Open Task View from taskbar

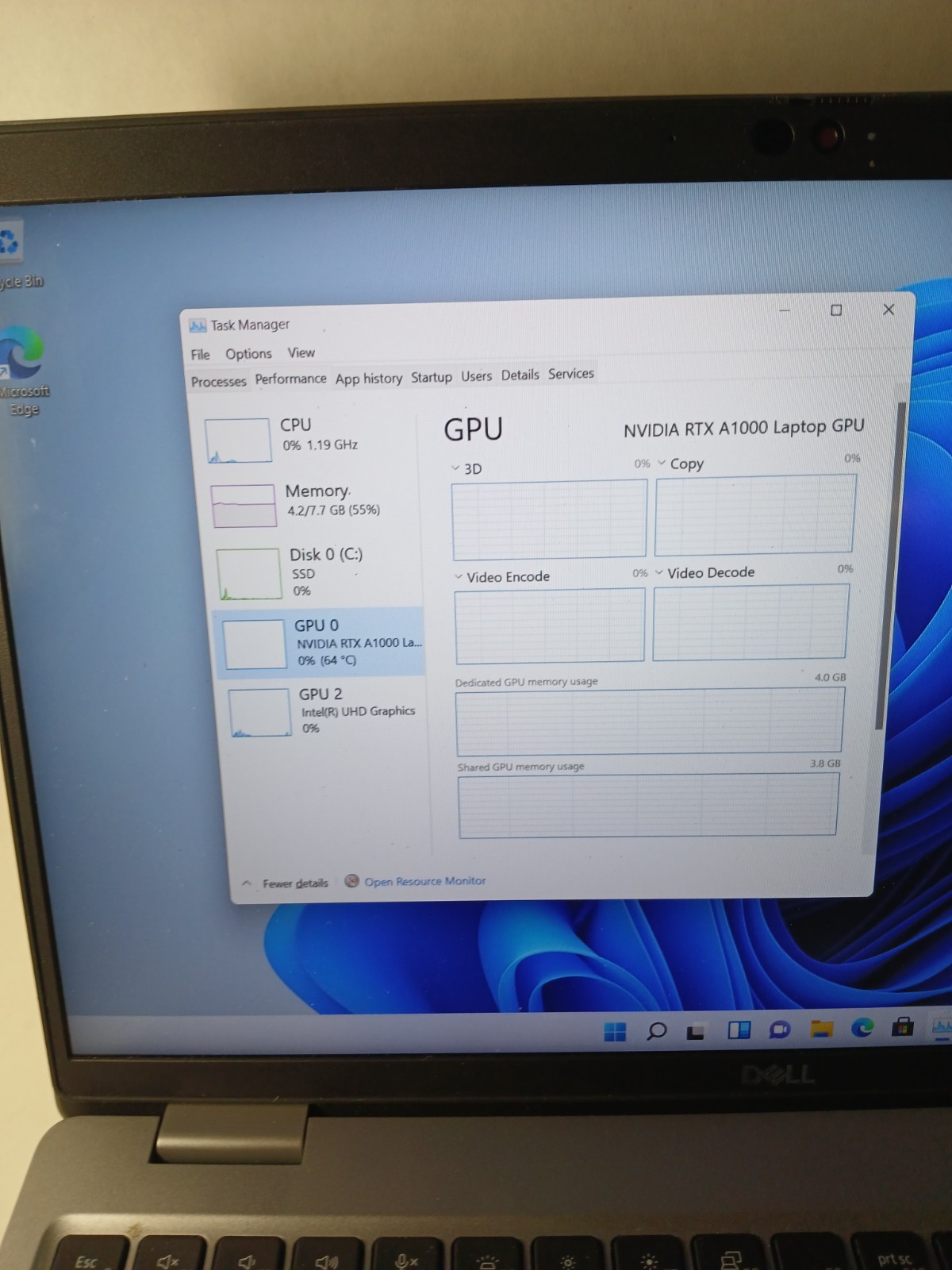(x=696, y=1032)
